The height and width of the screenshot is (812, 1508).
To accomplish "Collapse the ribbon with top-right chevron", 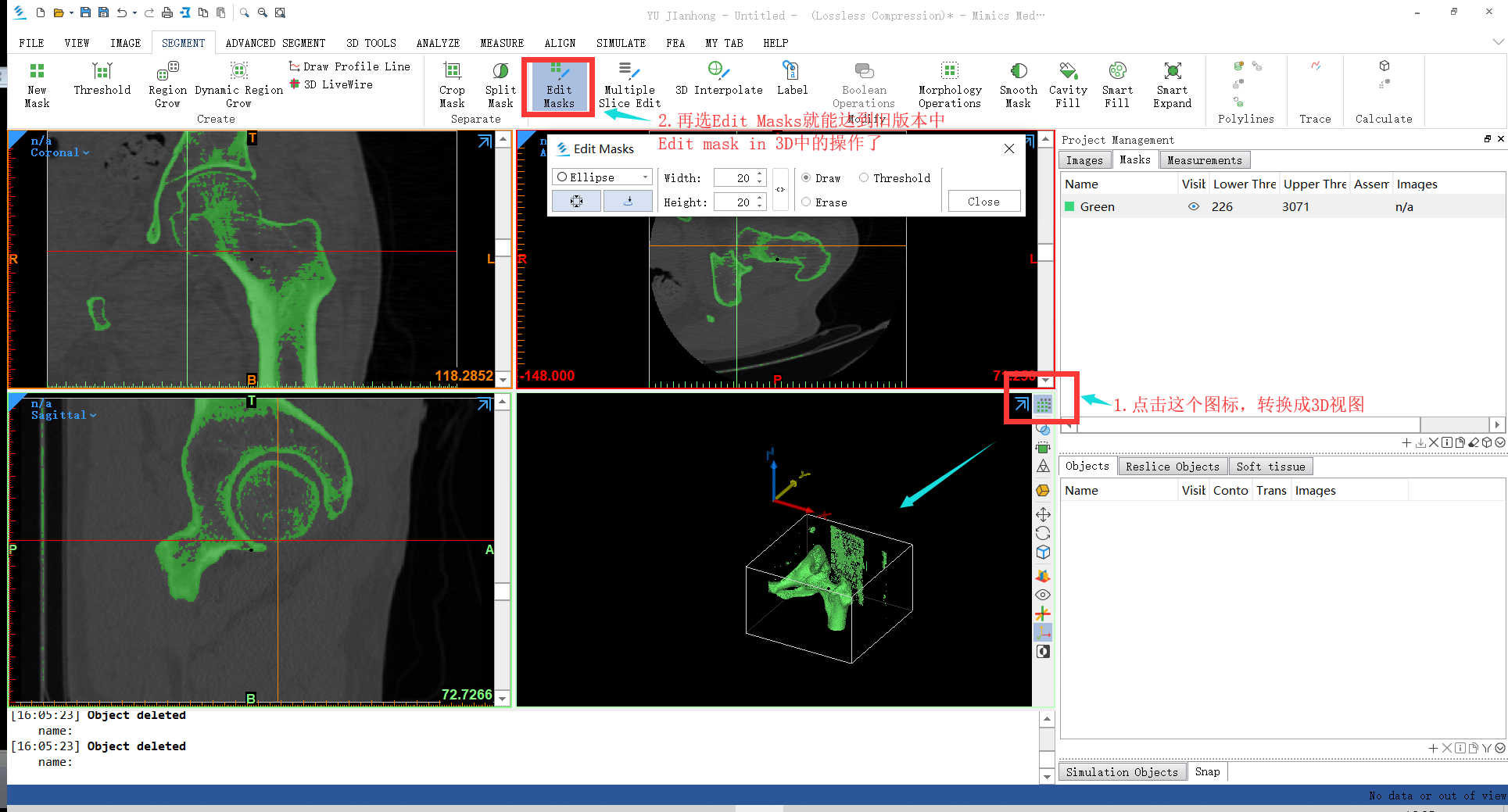I will pyautogui.click(x=1497, y=42).
